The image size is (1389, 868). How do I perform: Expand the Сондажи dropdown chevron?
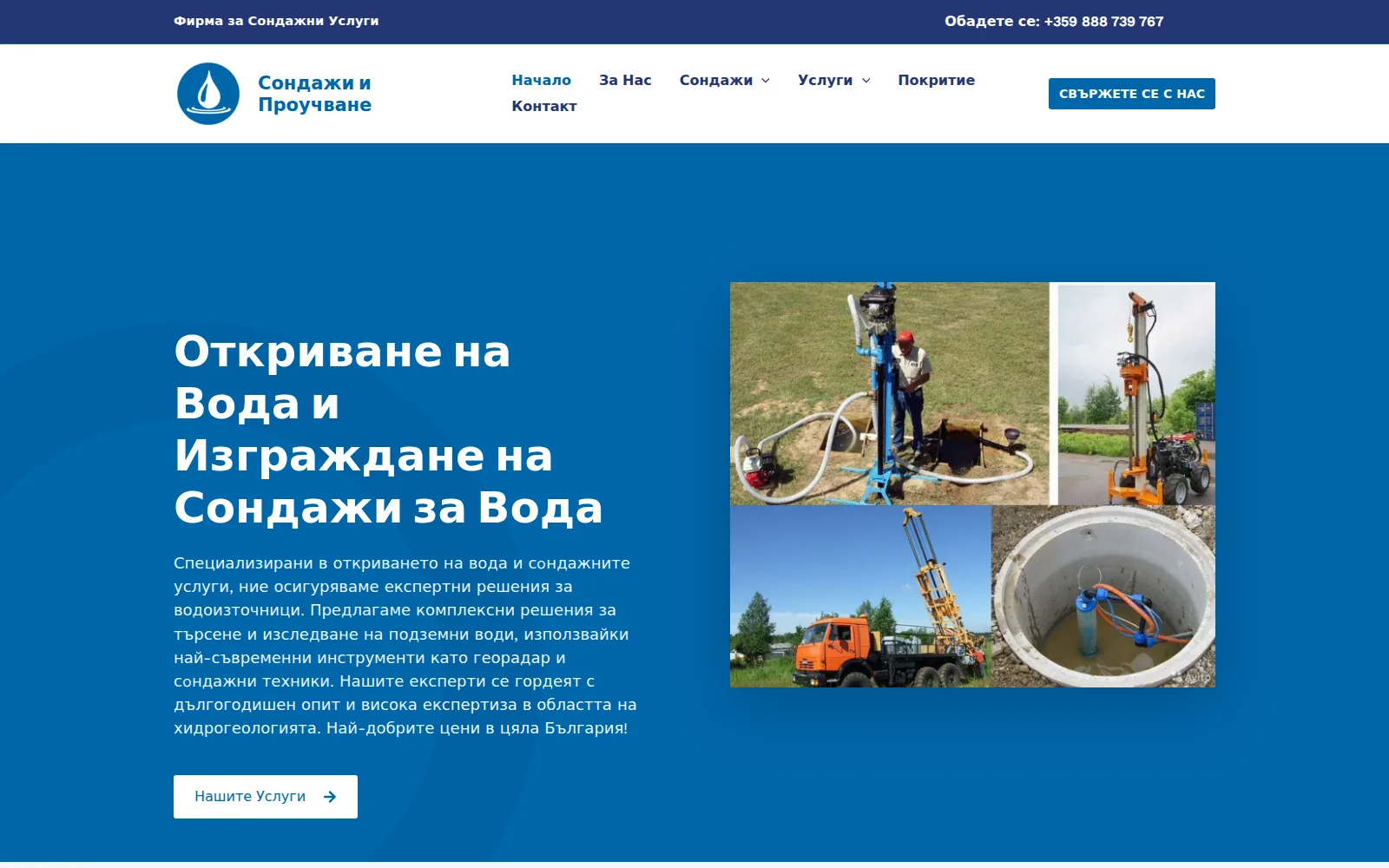click(766, 81)
